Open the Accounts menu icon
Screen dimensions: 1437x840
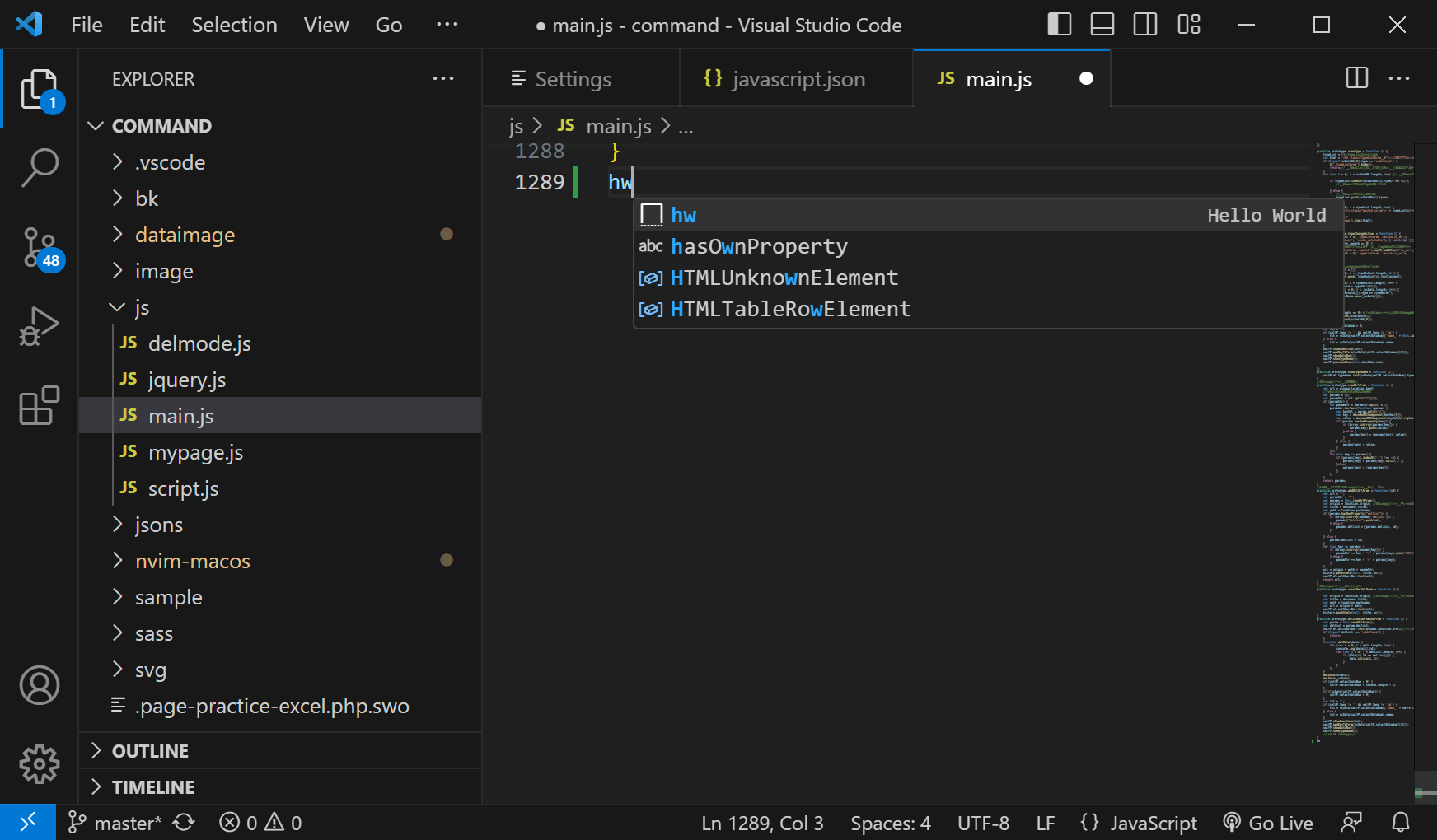coord(40,685)
